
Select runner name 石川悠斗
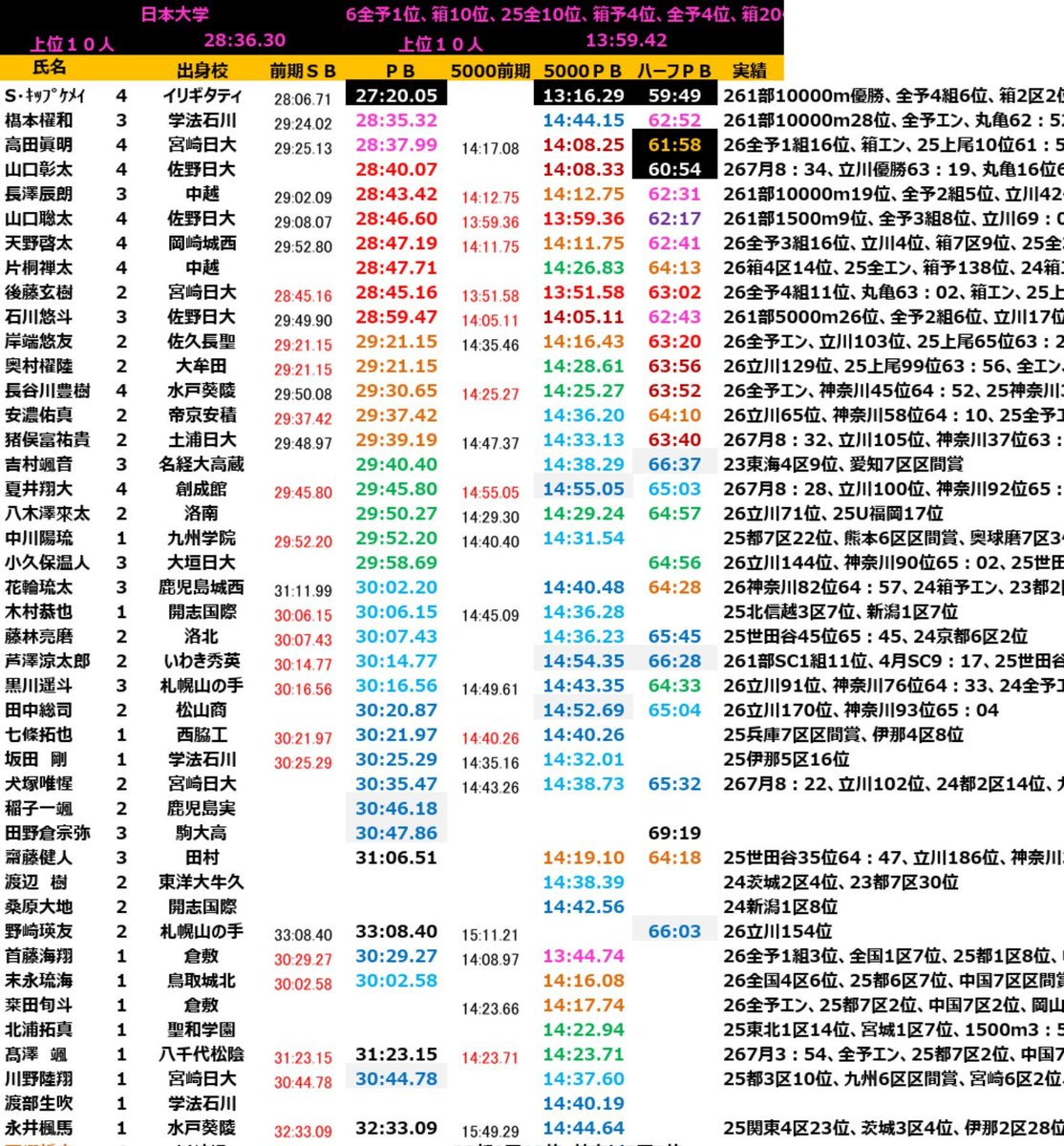pos(38,317)
